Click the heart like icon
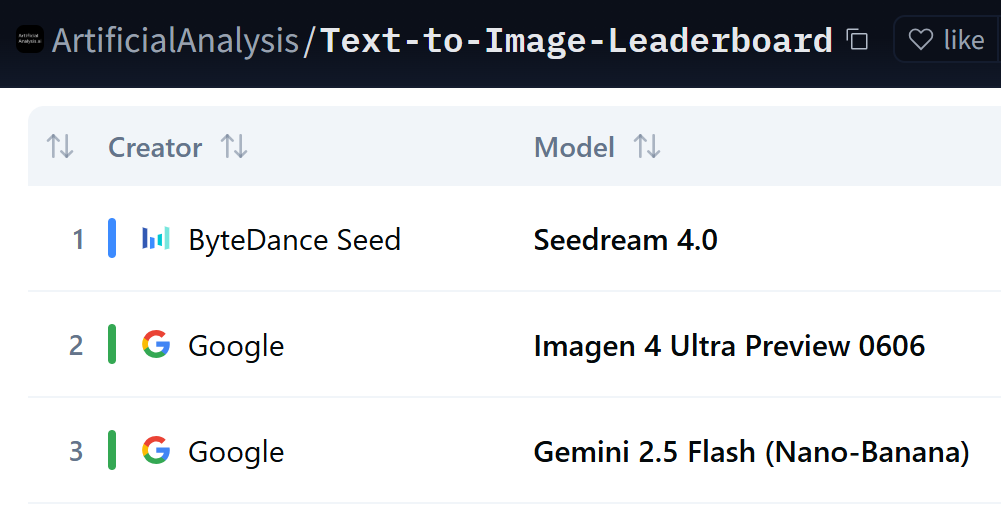Viewport: 1001px width, 505px height. click(x=920, y=40)
